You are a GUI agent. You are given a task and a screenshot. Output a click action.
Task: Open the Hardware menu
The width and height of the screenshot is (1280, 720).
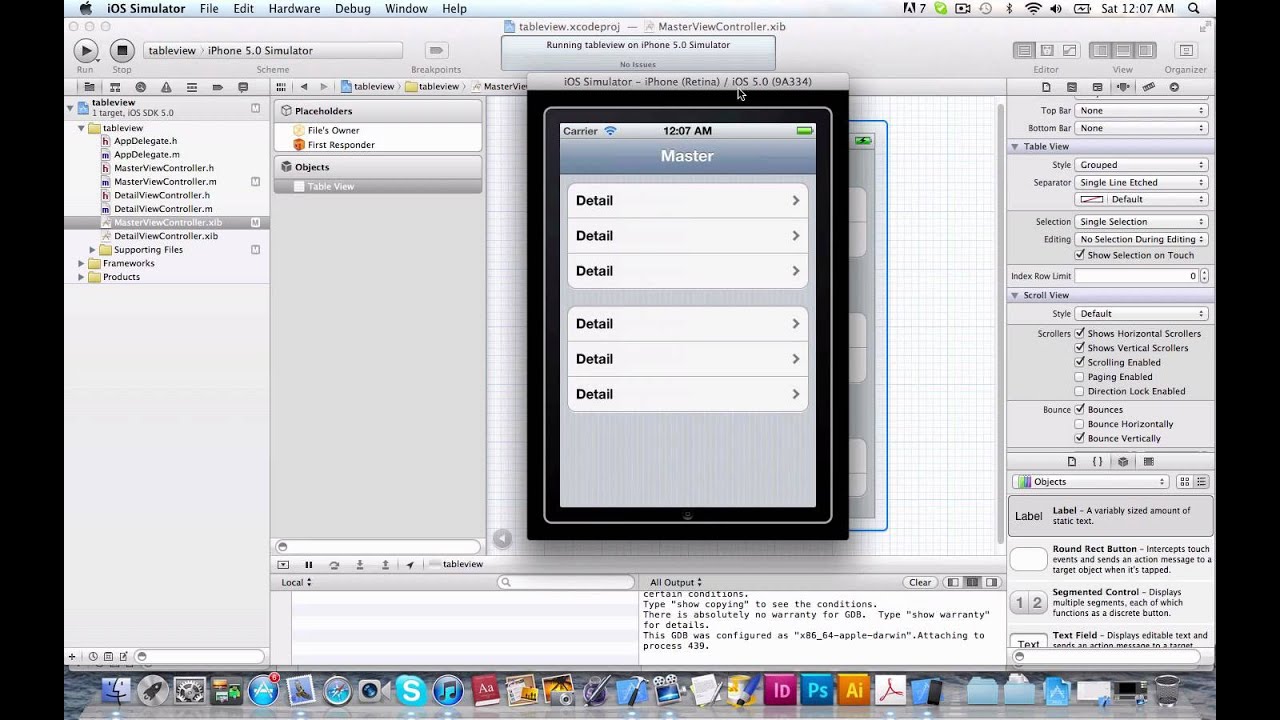294,9
